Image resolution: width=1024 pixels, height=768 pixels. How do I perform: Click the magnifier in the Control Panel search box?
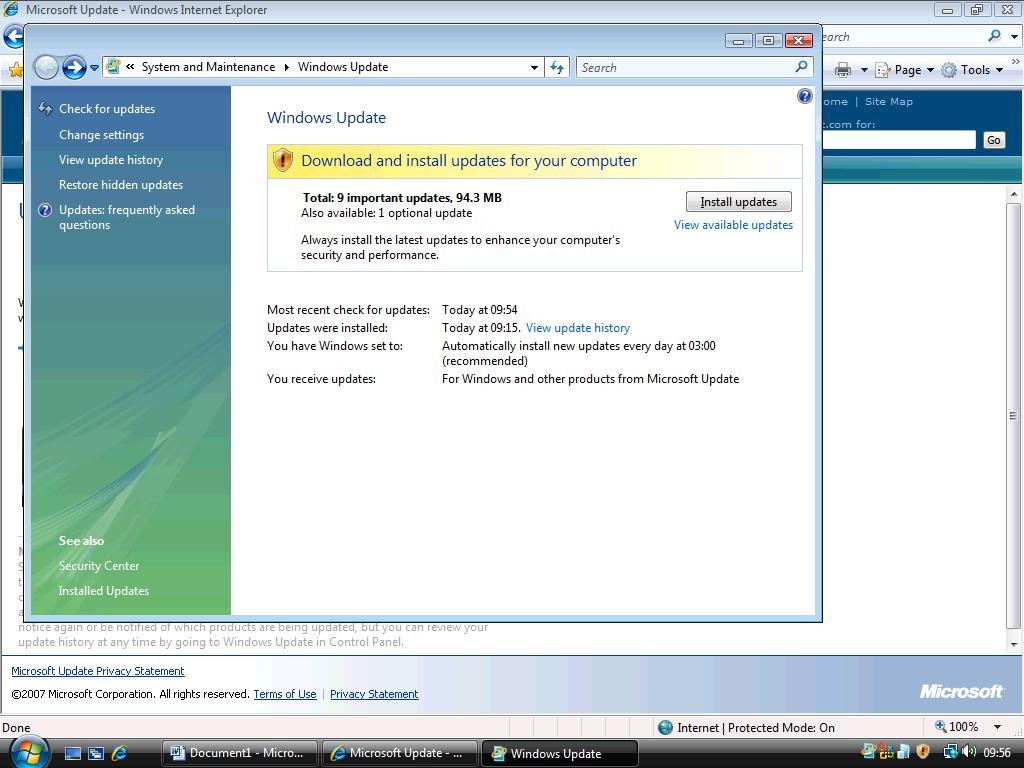801,67
